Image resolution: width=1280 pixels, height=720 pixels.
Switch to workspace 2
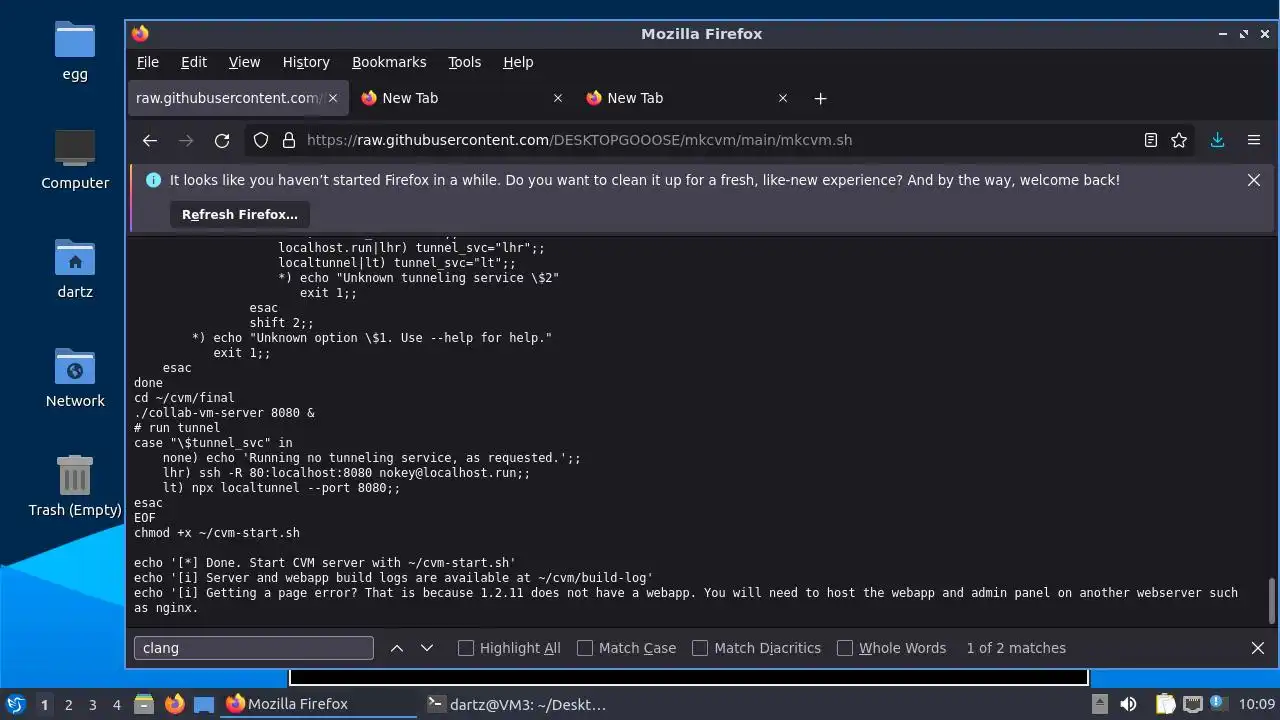68,704
